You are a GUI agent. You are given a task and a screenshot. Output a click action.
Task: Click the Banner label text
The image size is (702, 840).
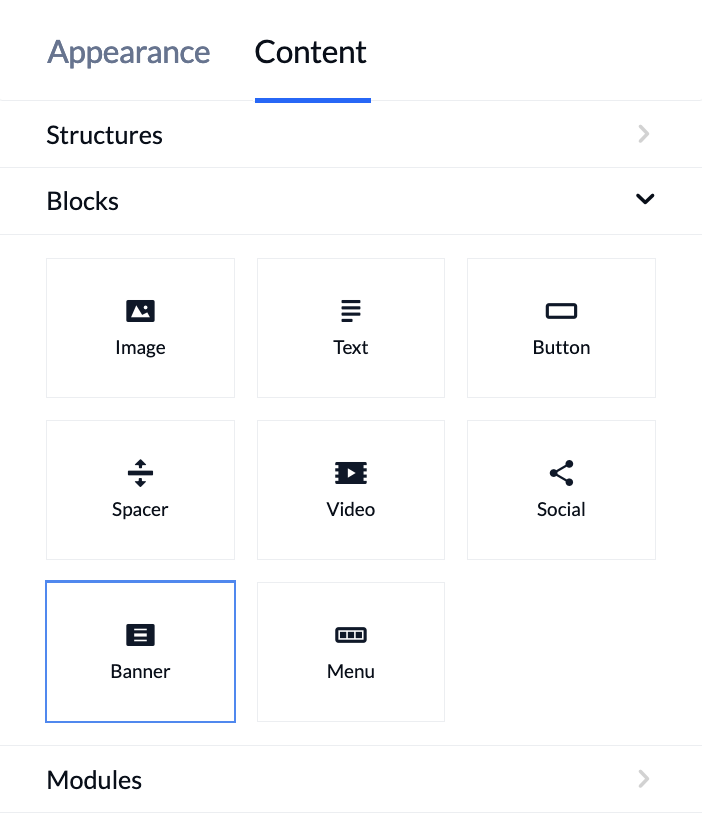point(140,671)
